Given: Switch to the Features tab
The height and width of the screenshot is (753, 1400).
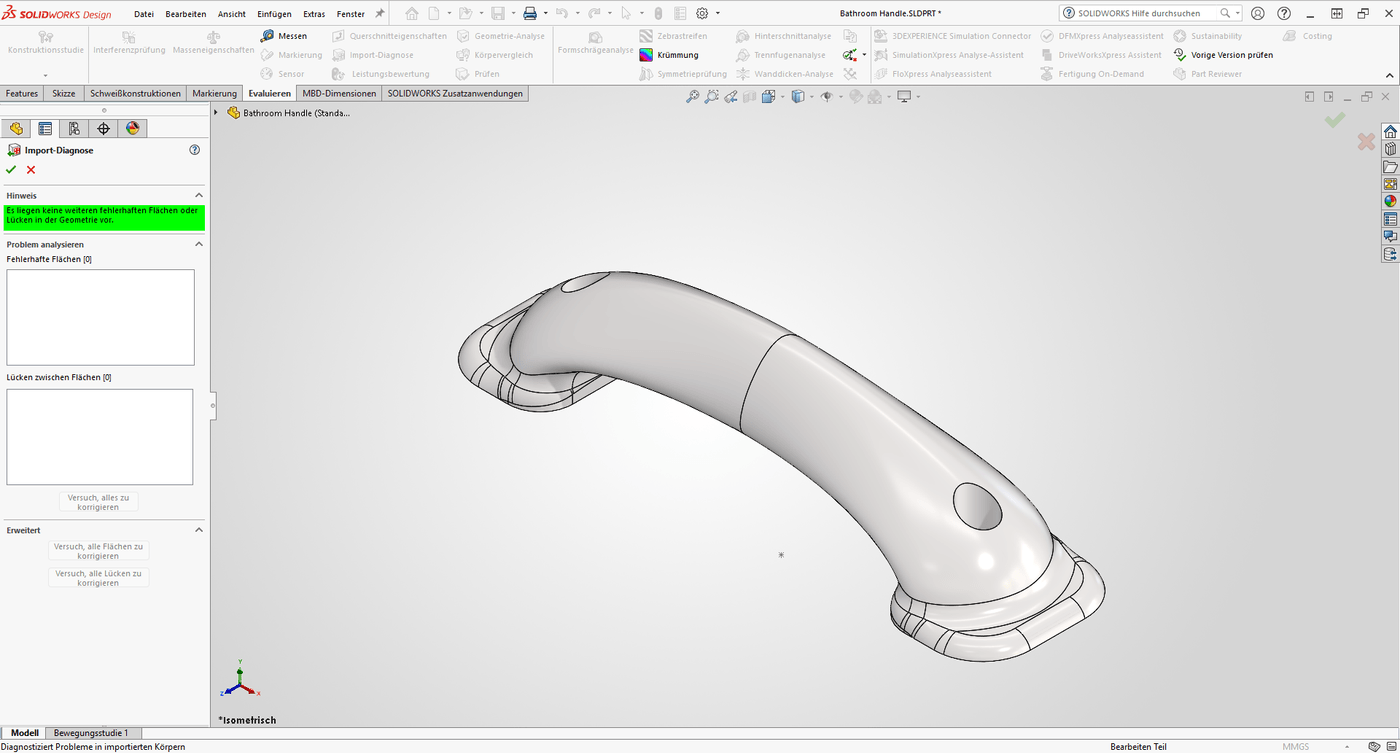Looking at the screenshot, I should click(x=22, y=92).
